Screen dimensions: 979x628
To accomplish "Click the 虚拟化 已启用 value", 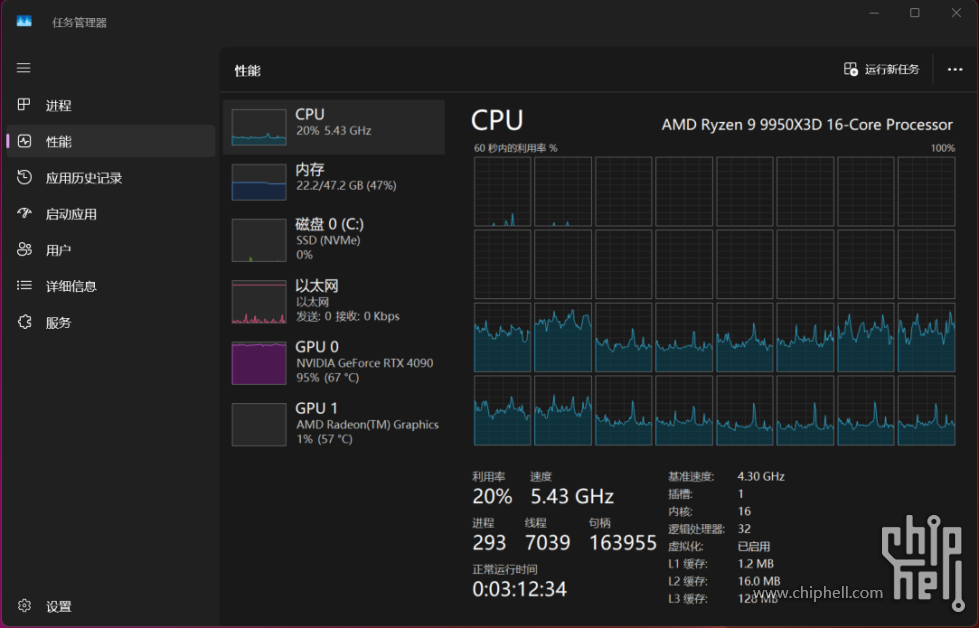I will pos(754,546).
